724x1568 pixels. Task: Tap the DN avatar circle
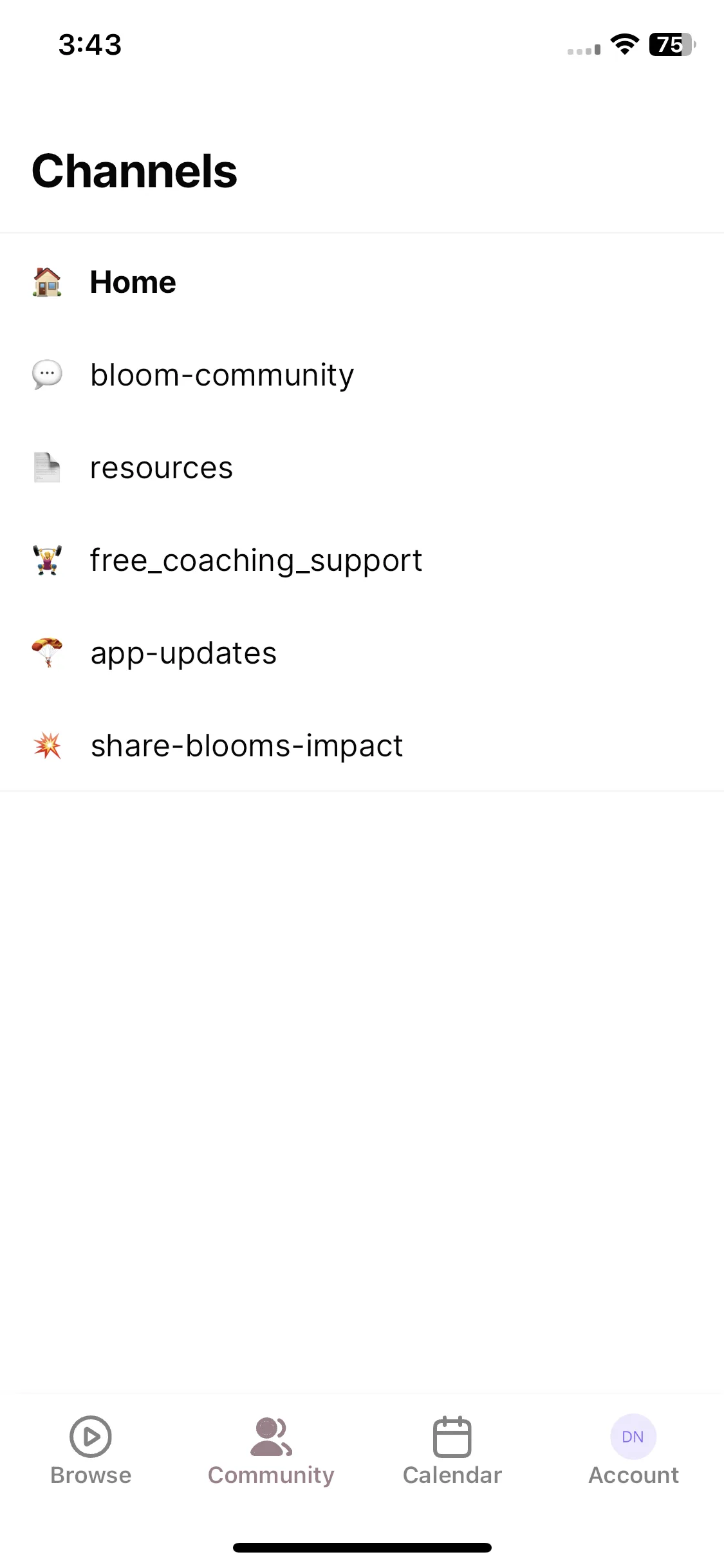click(x=633, y=1437)
